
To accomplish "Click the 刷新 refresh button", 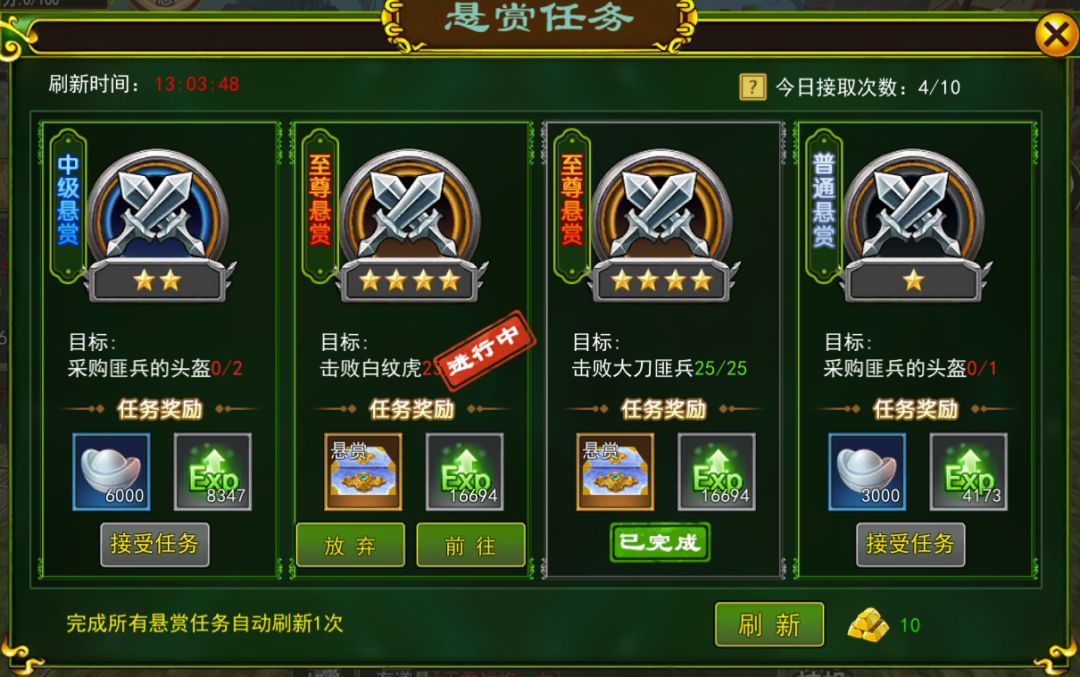I will tap(769, 625).
